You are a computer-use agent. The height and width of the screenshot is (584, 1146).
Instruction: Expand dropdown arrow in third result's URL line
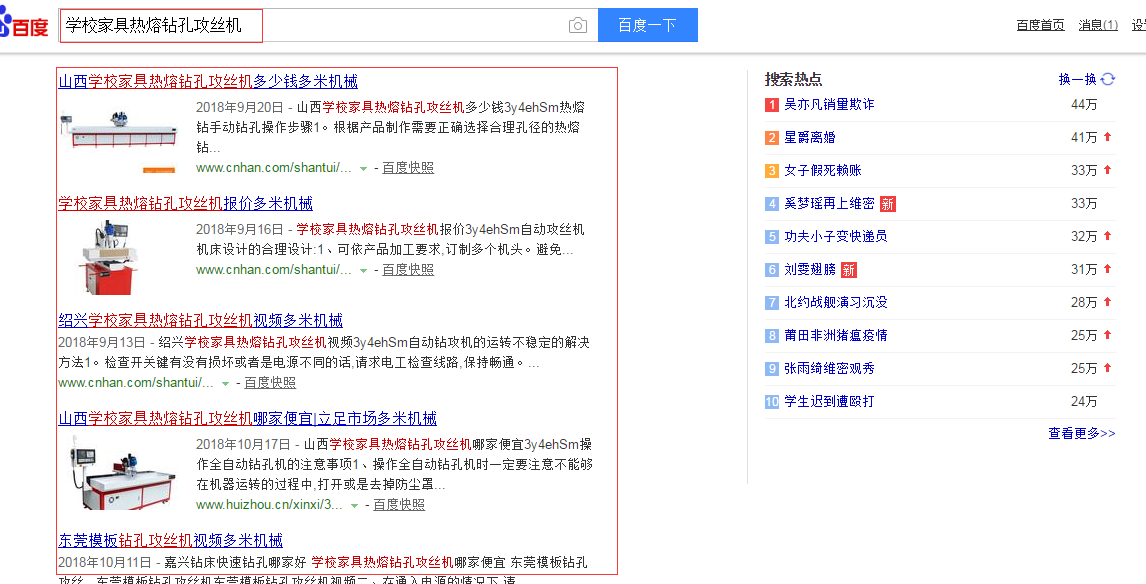pyautogui.click(x=226, y=384)
